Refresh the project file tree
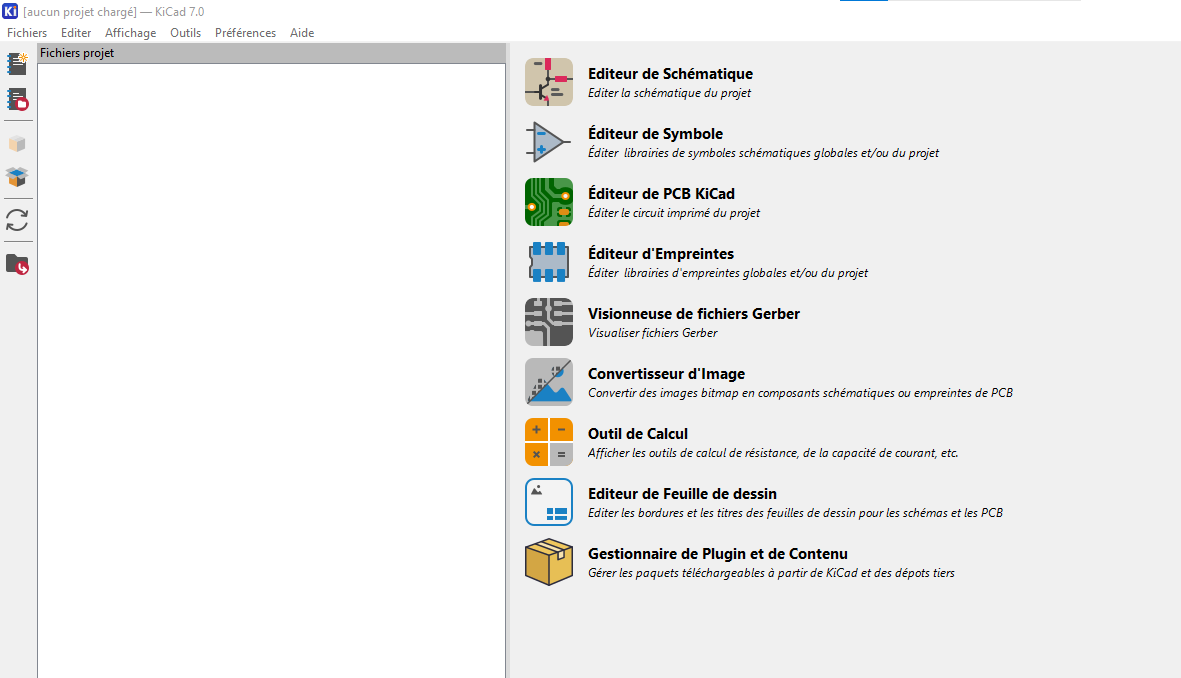Image resolution: width=1181 pixels, height=678 pixels. coord(17,220)
